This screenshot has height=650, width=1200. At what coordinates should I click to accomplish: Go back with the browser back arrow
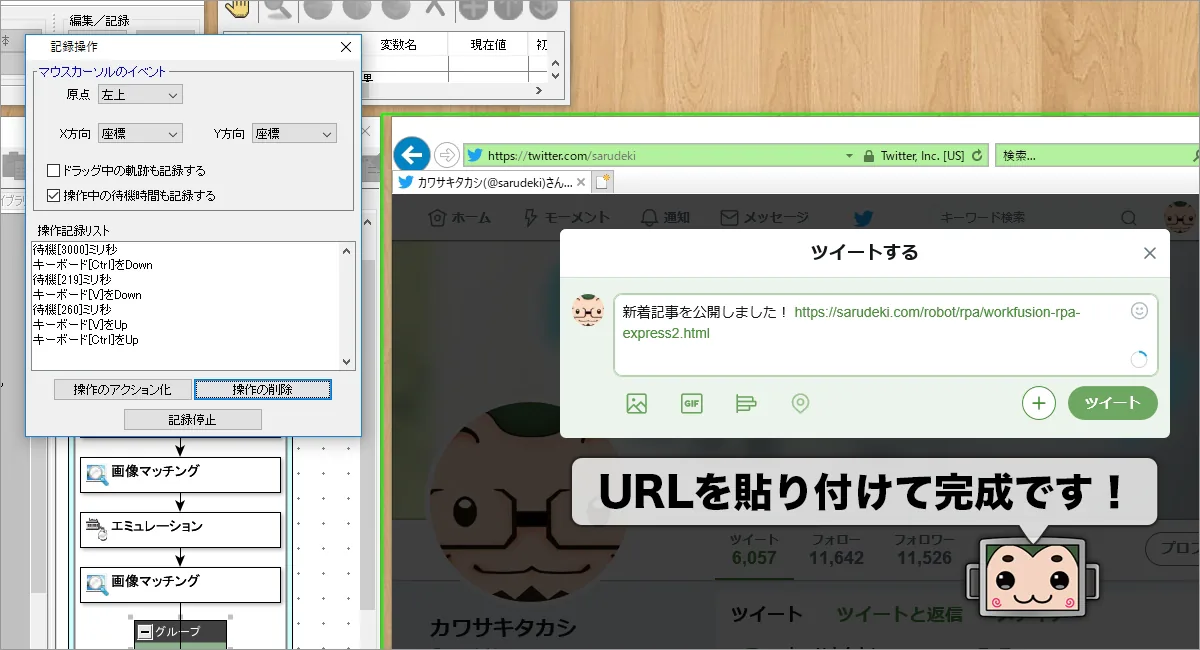pos(411,155)
